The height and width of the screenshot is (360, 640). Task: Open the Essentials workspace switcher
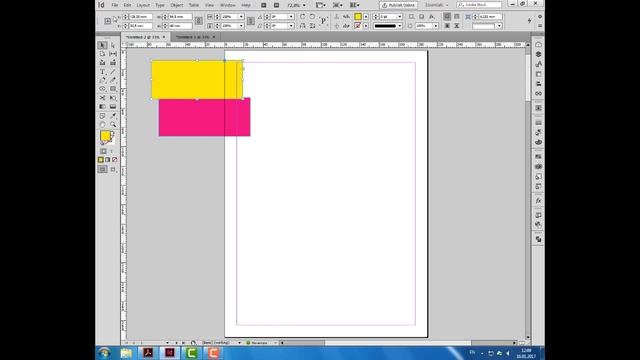[x=436, y=5]
